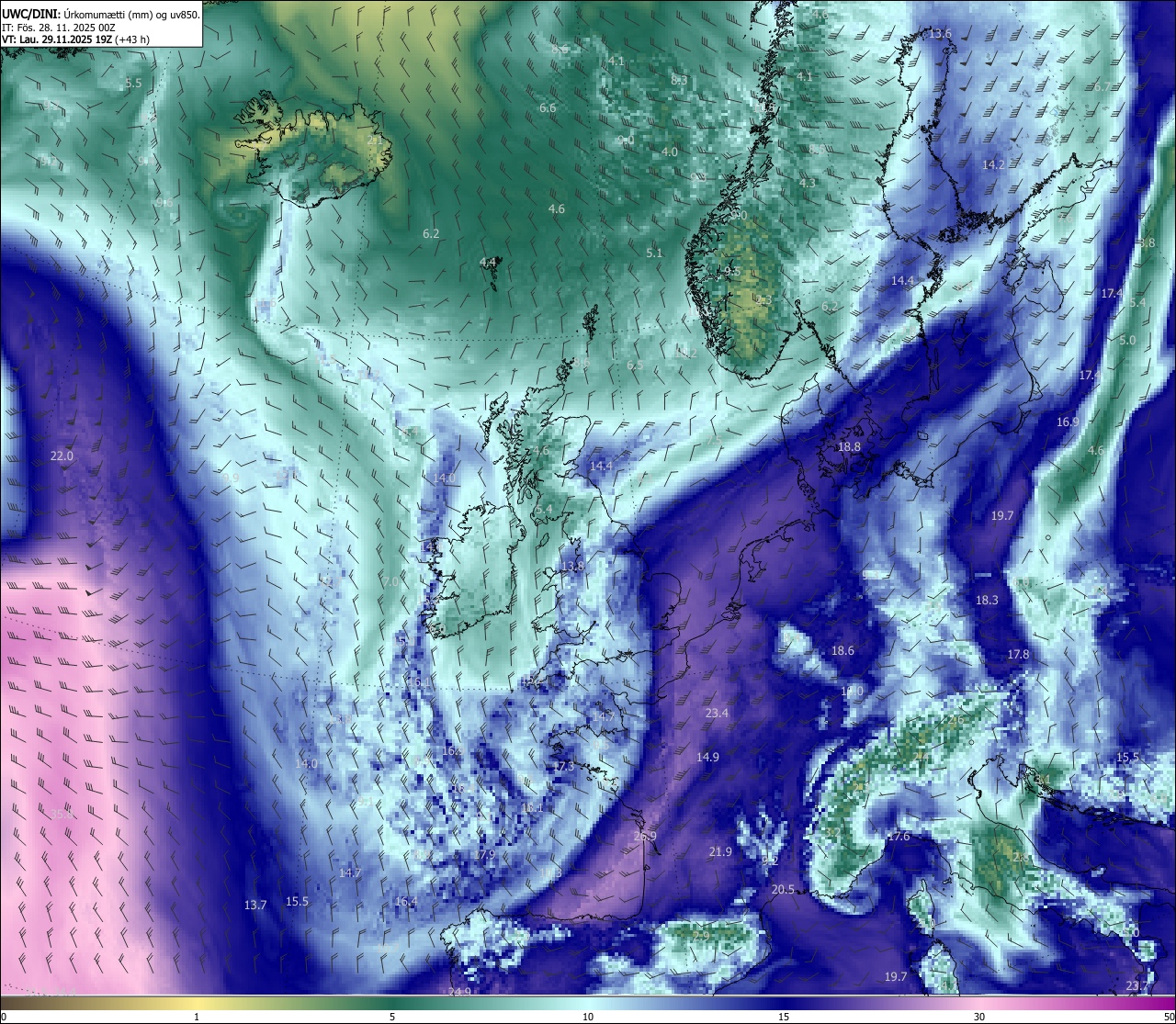
Task: Click the 'VT: Lau. 29.11.2025 19Z (+43 h)' line
Action: point(75,39)
